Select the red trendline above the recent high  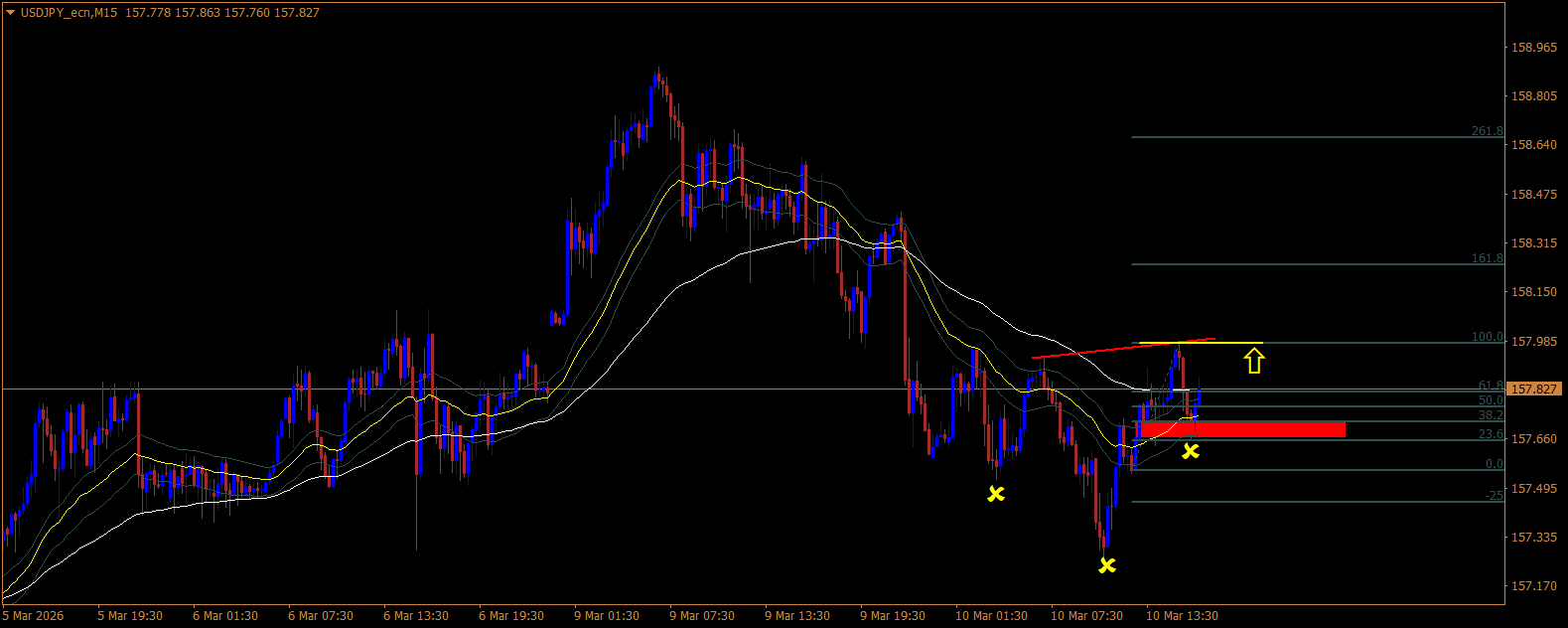(x=1123, y=348)
